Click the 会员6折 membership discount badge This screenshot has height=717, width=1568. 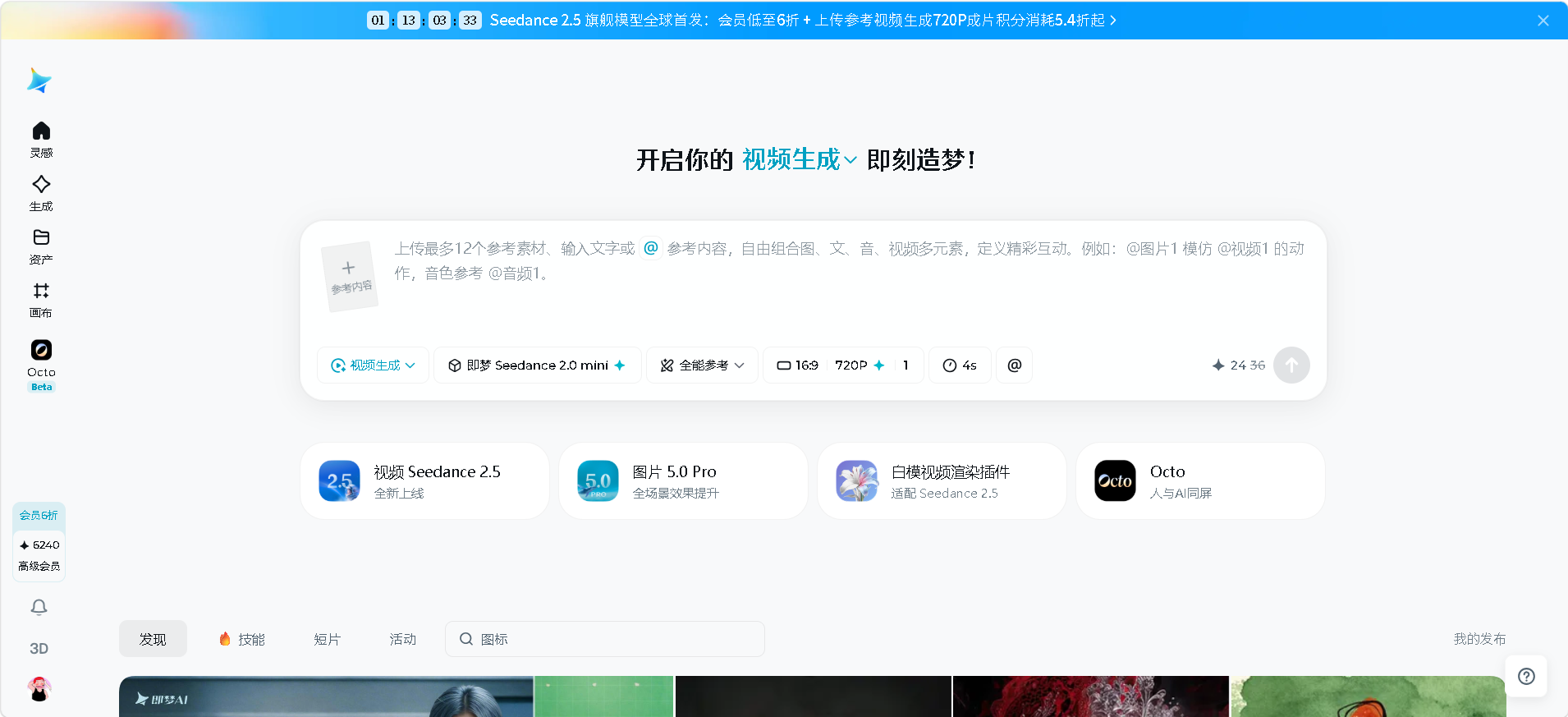point(39,515)
